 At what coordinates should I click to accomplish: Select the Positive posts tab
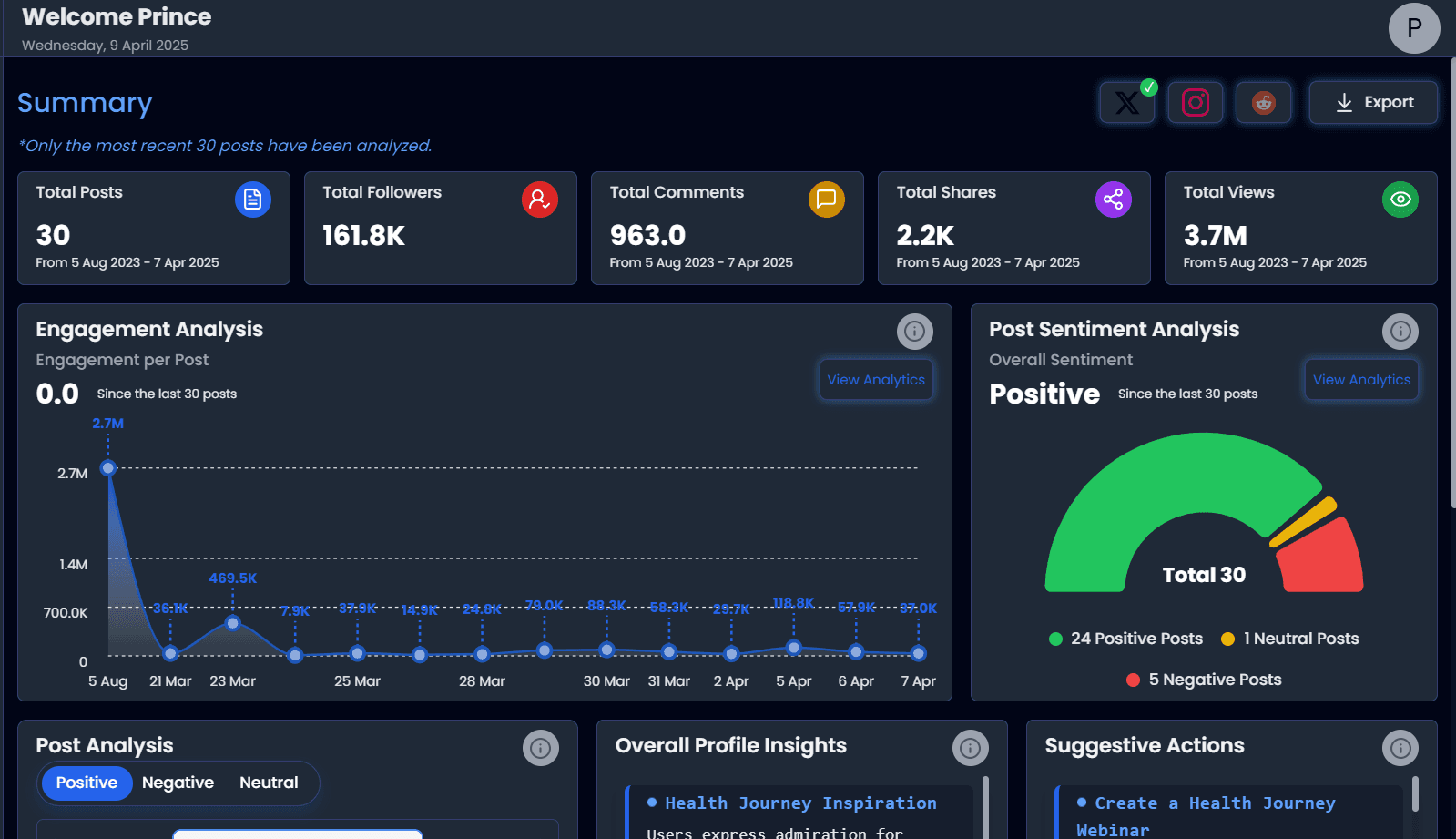[x=87, y=783]
